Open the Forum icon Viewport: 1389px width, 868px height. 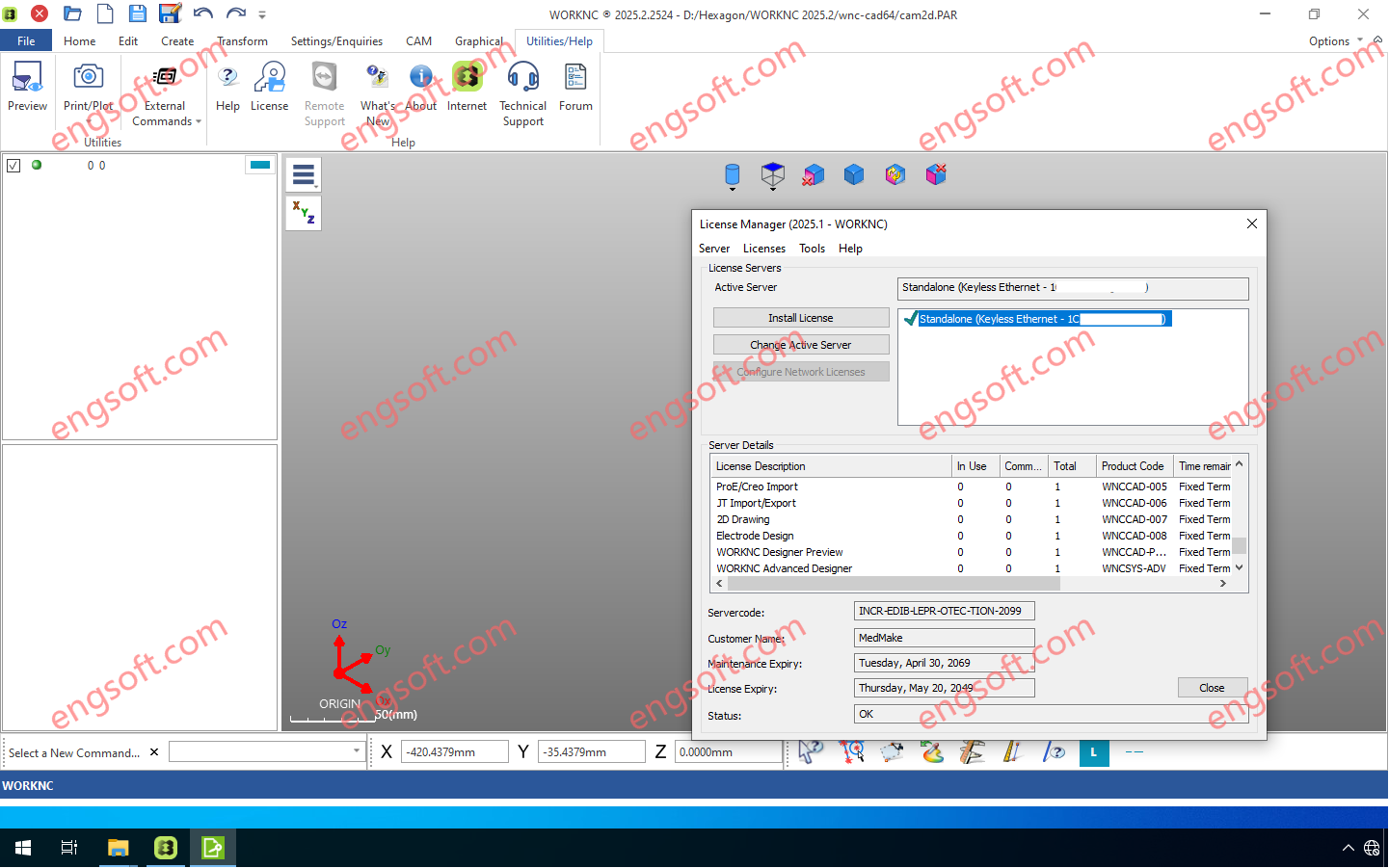(x=575, y=77)
